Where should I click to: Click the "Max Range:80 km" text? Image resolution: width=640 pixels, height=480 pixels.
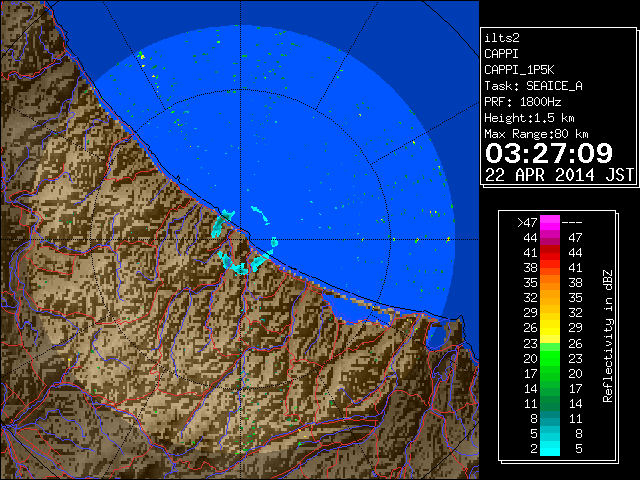(x=536, y=134)
